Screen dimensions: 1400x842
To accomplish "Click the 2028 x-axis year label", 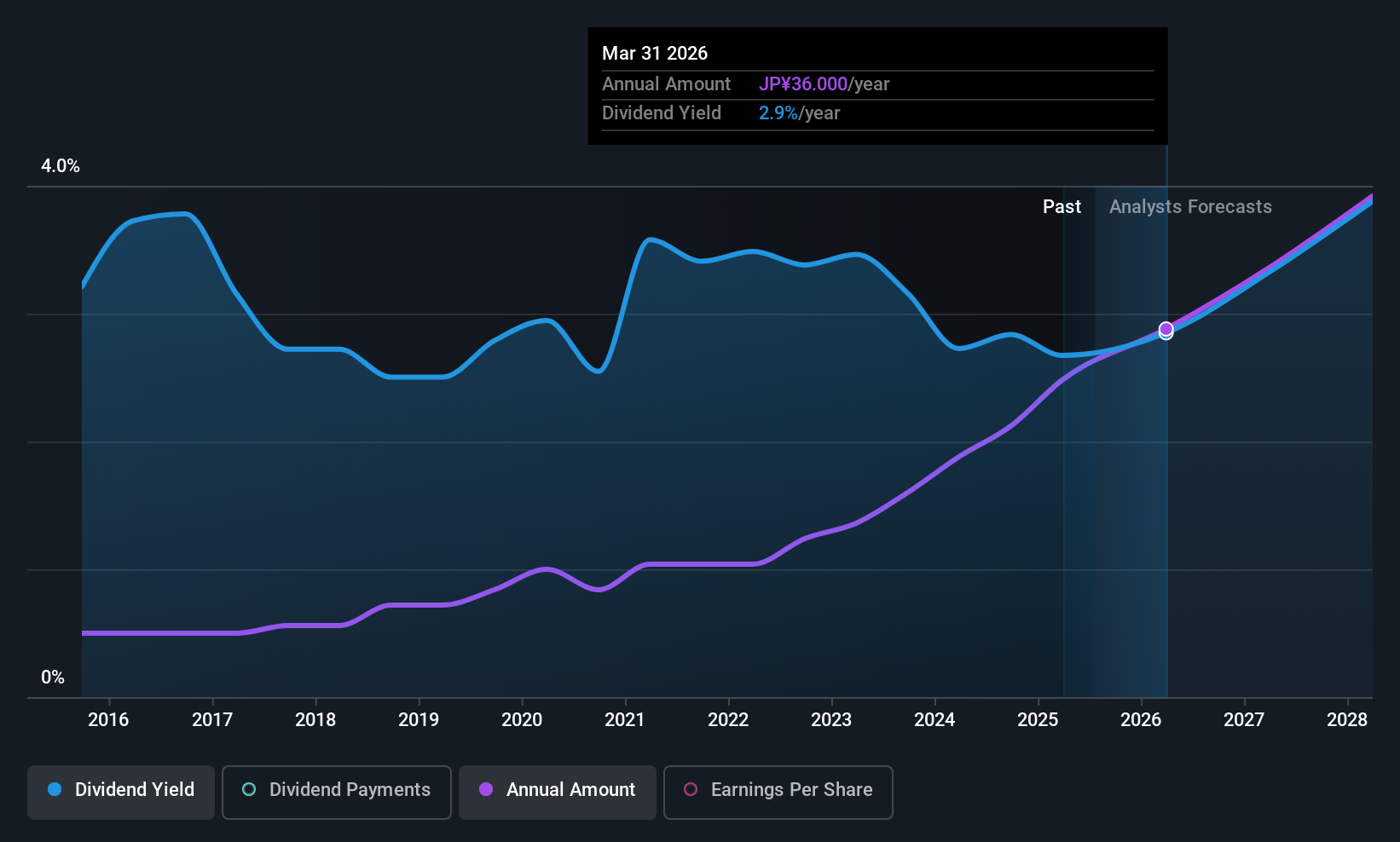I will 1347,719.
